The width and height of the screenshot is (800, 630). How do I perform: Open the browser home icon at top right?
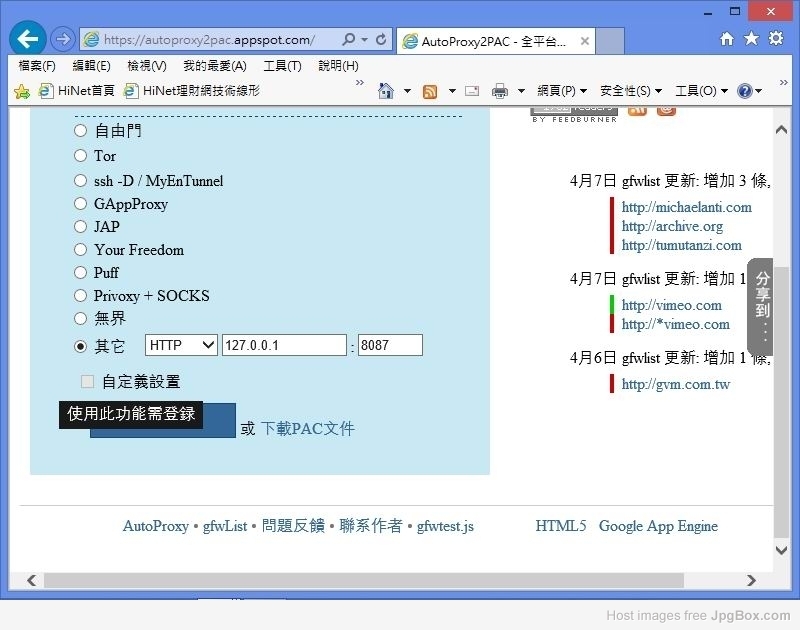(x=727, y=39)
